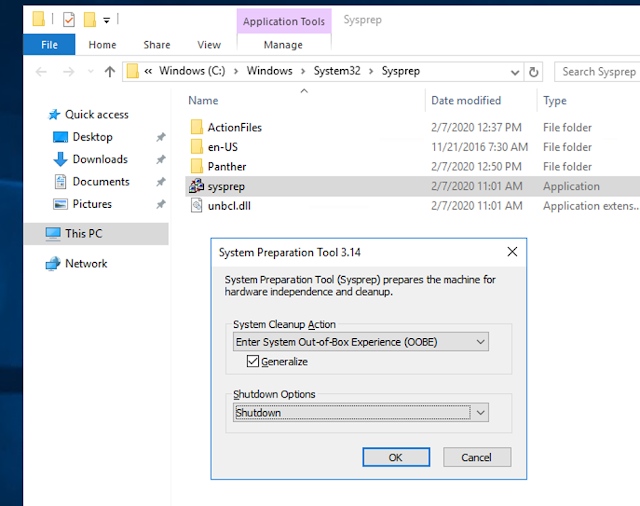Click Windows folder in the breadcrumb path
Viewport: 640px width, 506px height.
tap(269, 71)
